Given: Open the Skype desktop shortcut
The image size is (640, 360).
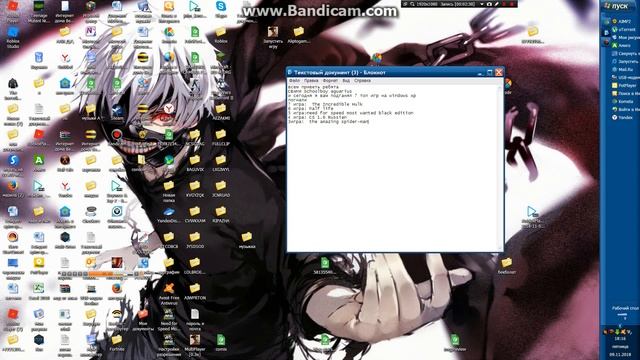Looking at the screenshot, I should point(221,10).
